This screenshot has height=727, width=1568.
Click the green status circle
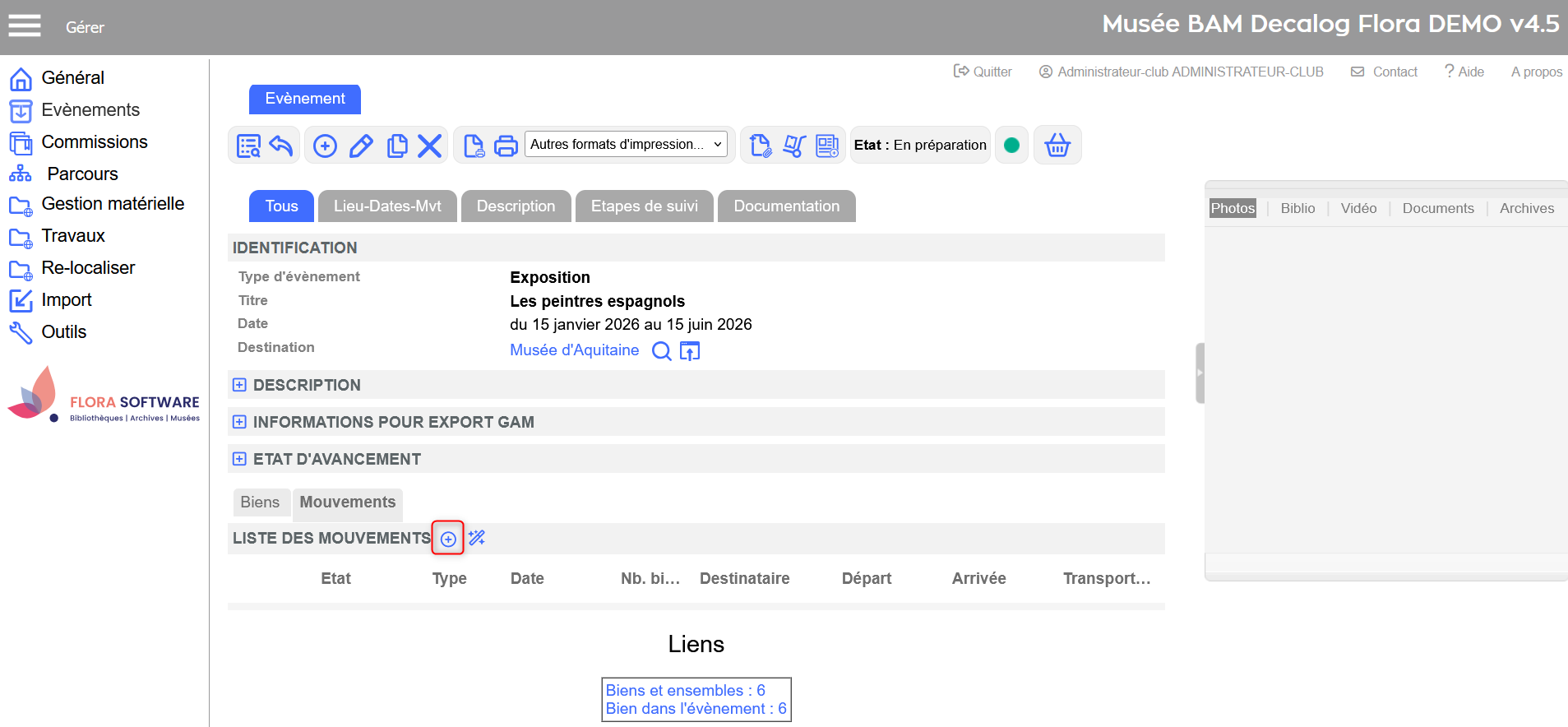click(1011, 146)
